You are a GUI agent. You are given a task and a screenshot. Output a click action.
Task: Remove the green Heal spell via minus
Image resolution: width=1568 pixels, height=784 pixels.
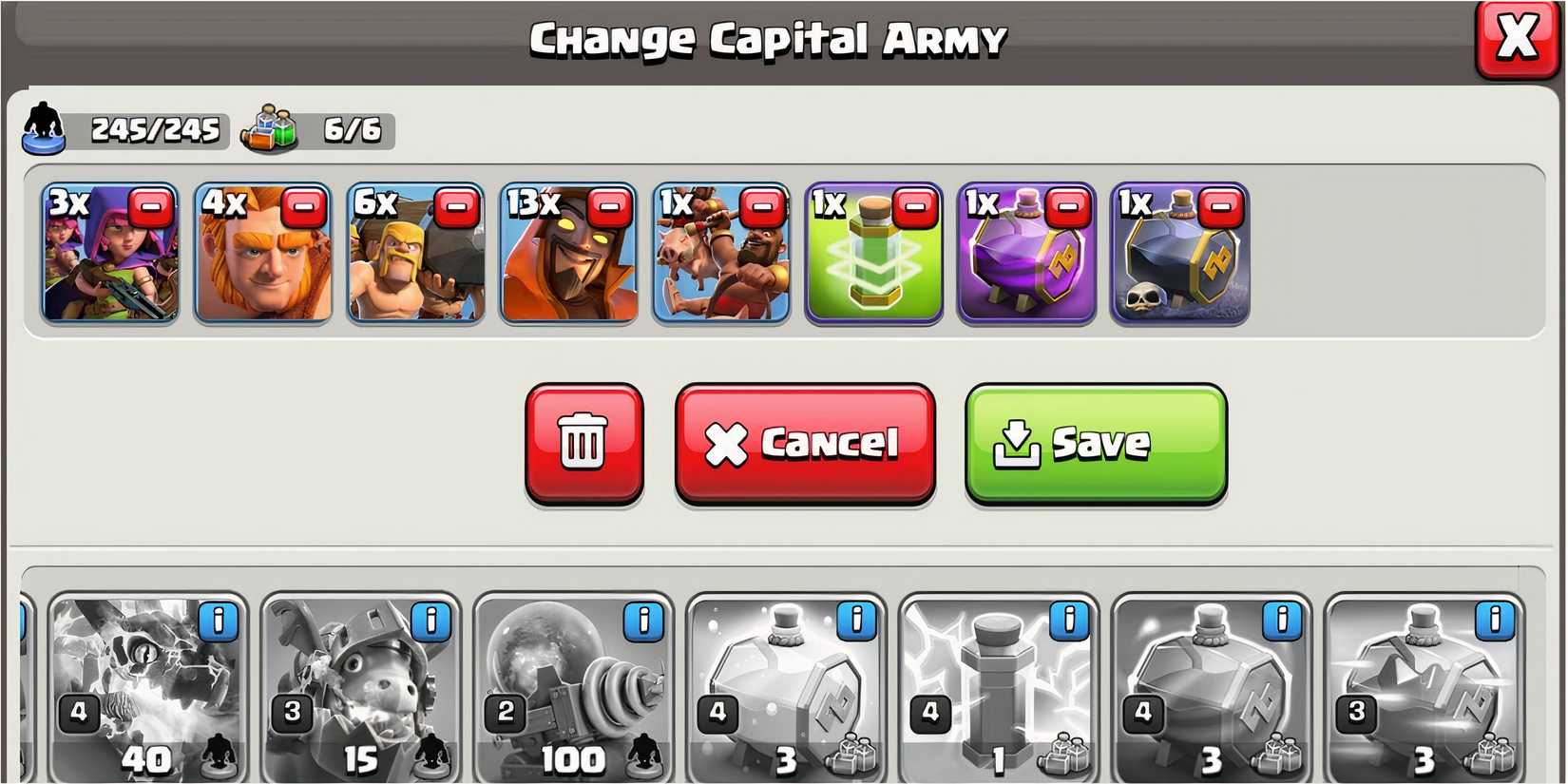(x=915, y=207)
